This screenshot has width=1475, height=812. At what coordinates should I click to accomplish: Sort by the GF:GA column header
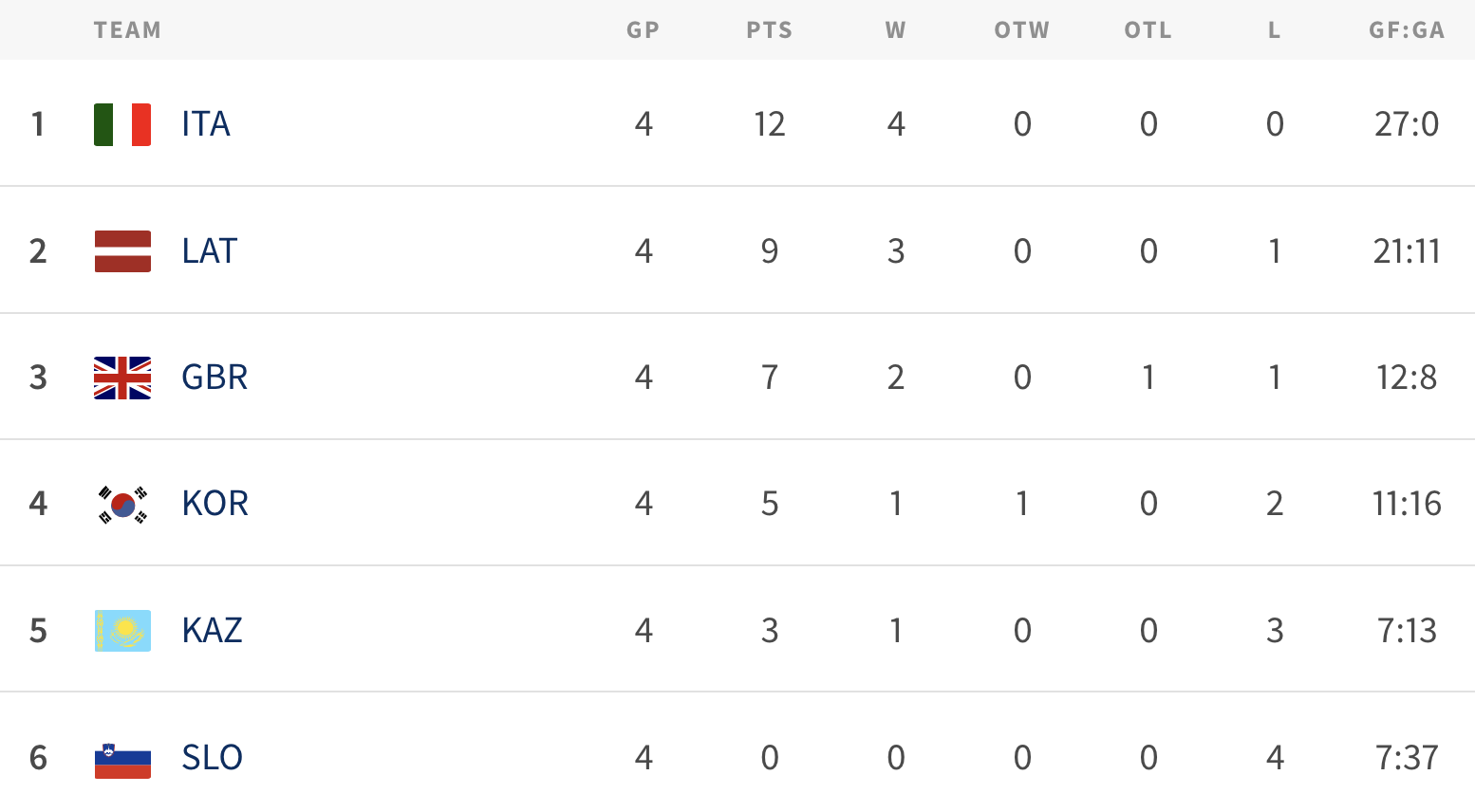1407,30
